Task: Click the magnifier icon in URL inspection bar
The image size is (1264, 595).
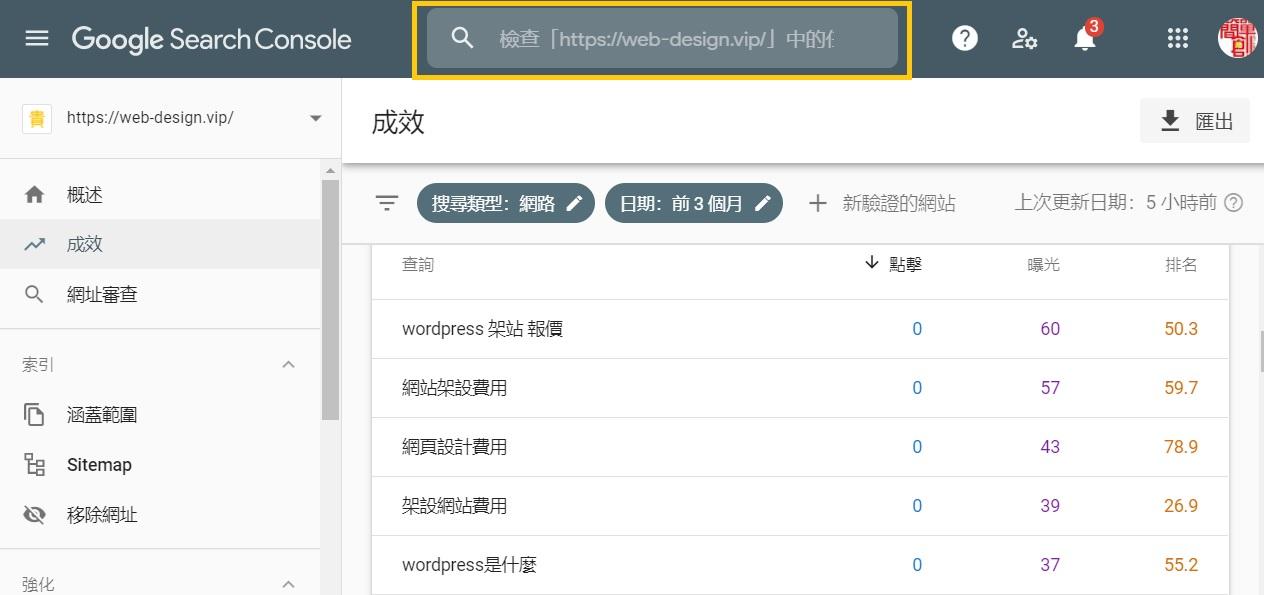Action: coord(462,39)
